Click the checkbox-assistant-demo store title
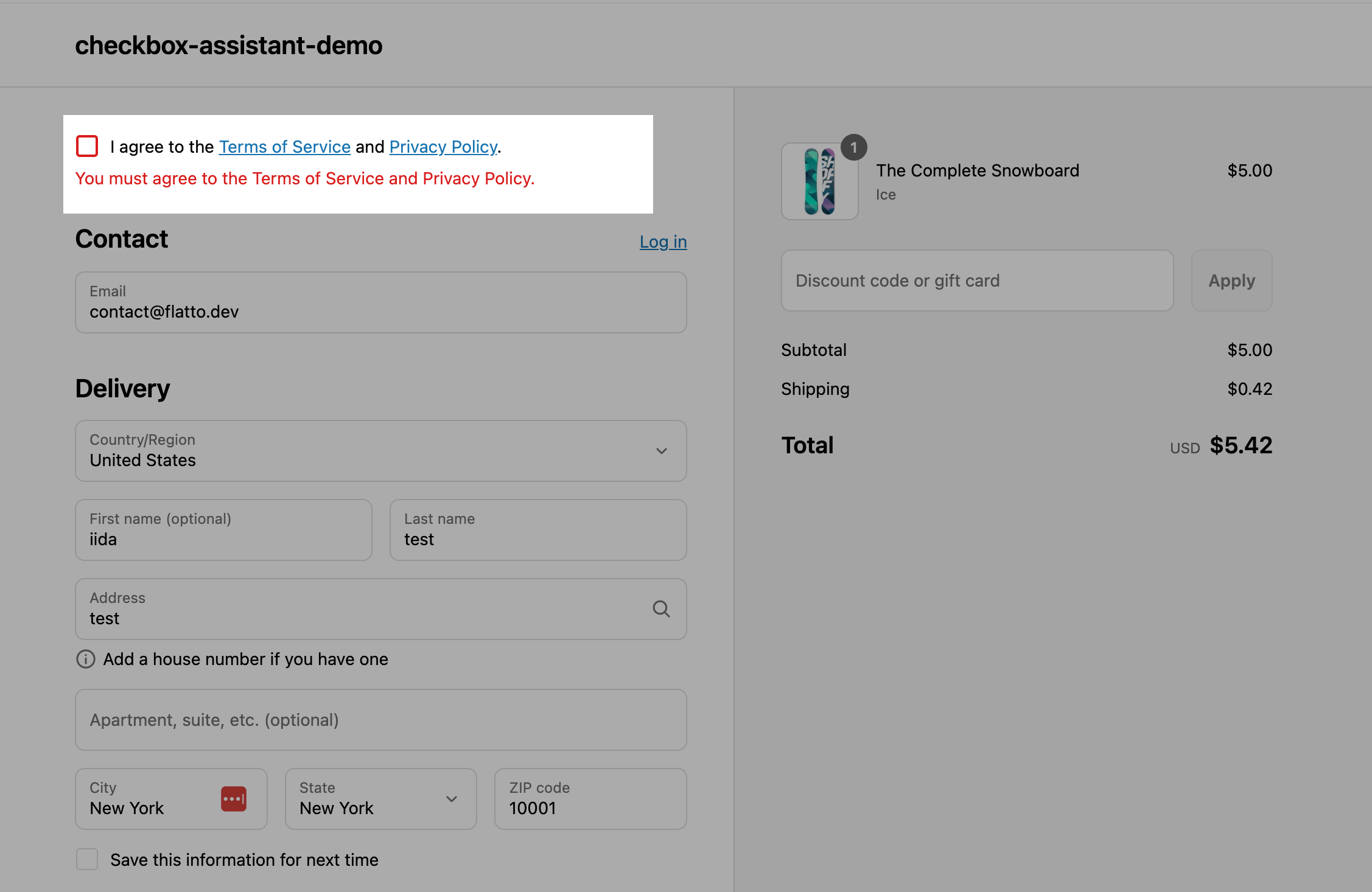The image size is (1372, 892). [x=228, y=45]
